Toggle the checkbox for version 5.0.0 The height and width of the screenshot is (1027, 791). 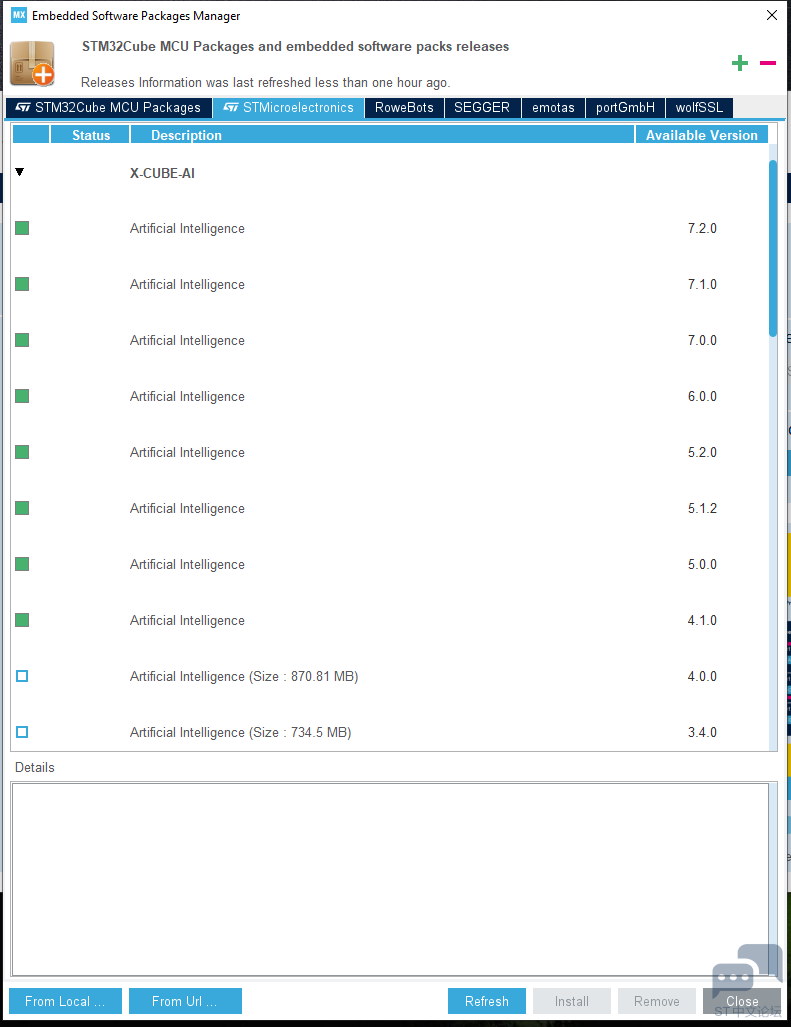pos(22,564)
